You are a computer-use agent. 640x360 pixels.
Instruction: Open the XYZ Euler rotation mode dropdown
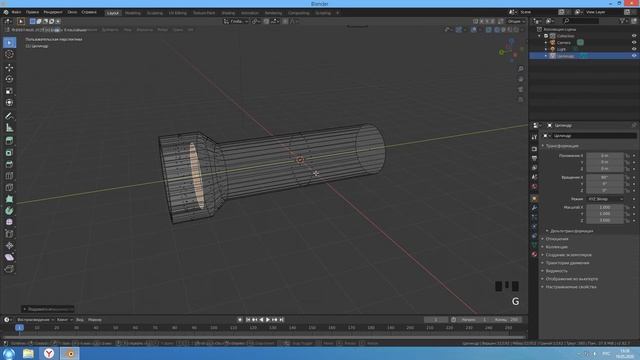coord(605,199)
